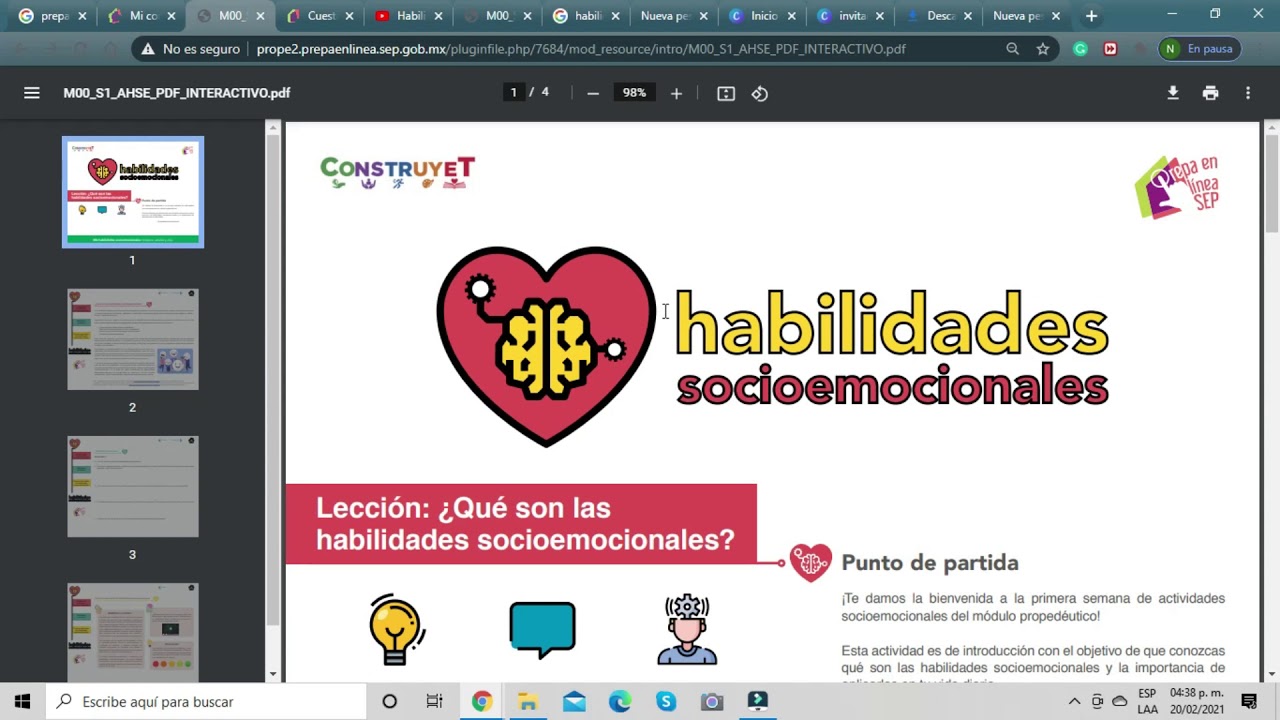This screenshot has height=720, width=1280.
Task: Open the Windows Start menu
Action: click(x=23, y=702)
